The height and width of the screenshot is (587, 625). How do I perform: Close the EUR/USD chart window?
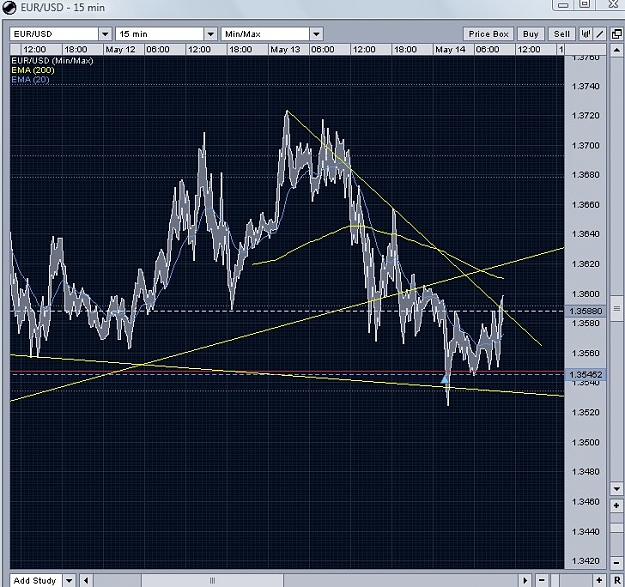coord(614,4)
